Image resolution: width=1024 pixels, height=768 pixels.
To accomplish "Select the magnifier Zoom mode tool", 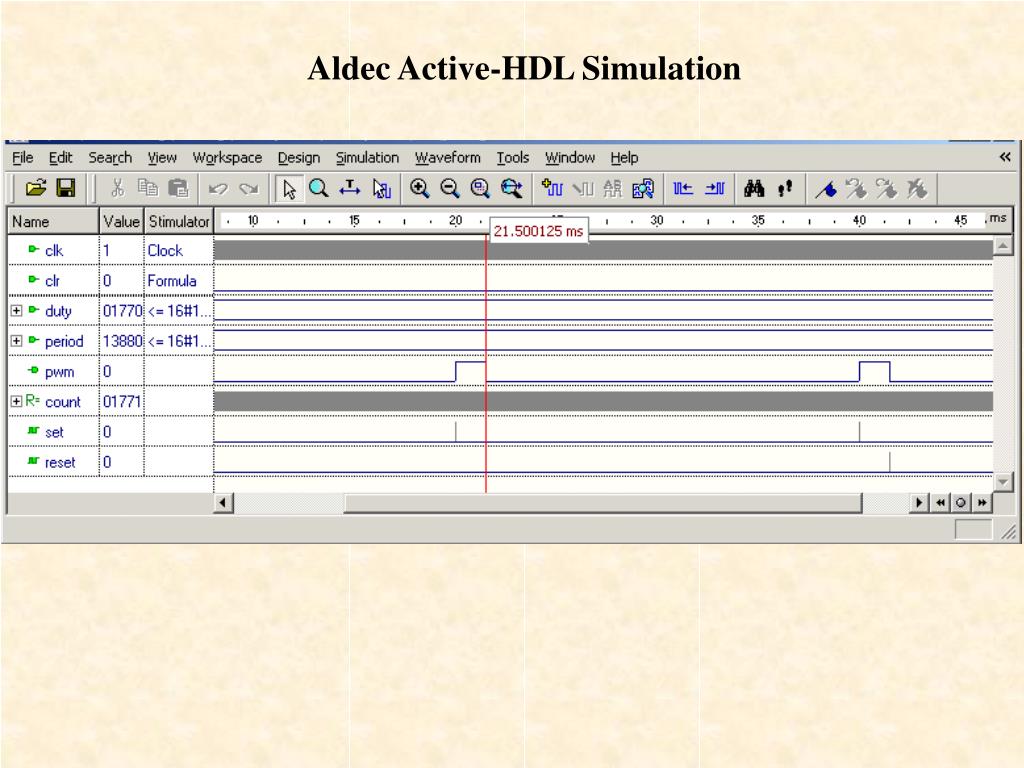I will pyautogui.click(x=319, y=189).
